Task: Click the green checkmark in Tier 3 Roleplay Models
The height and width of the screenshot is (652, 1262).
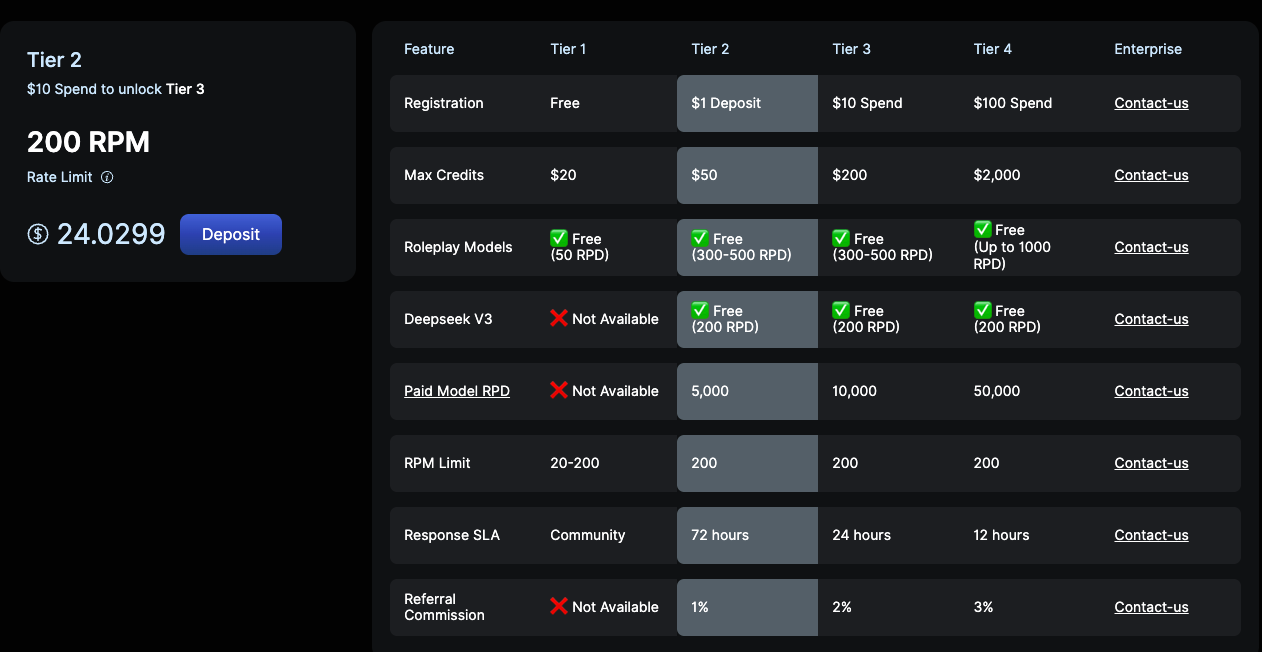Action: click(x=842, y=238)
